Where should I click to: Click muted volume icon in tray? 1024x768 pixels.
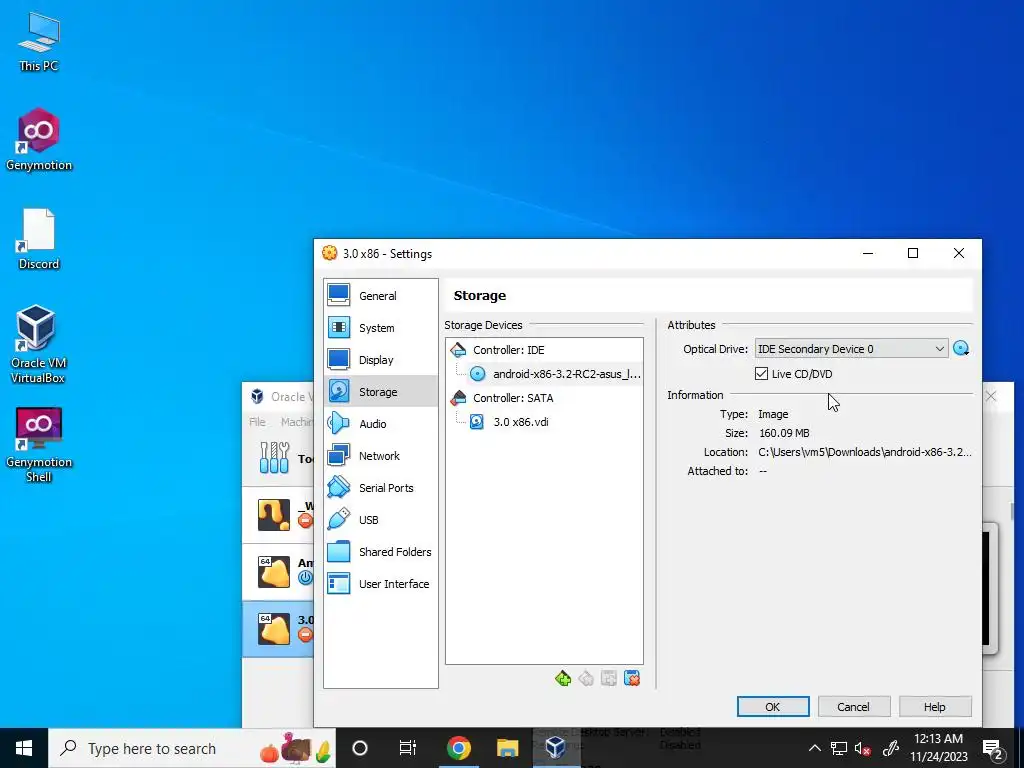pos(863,748)
